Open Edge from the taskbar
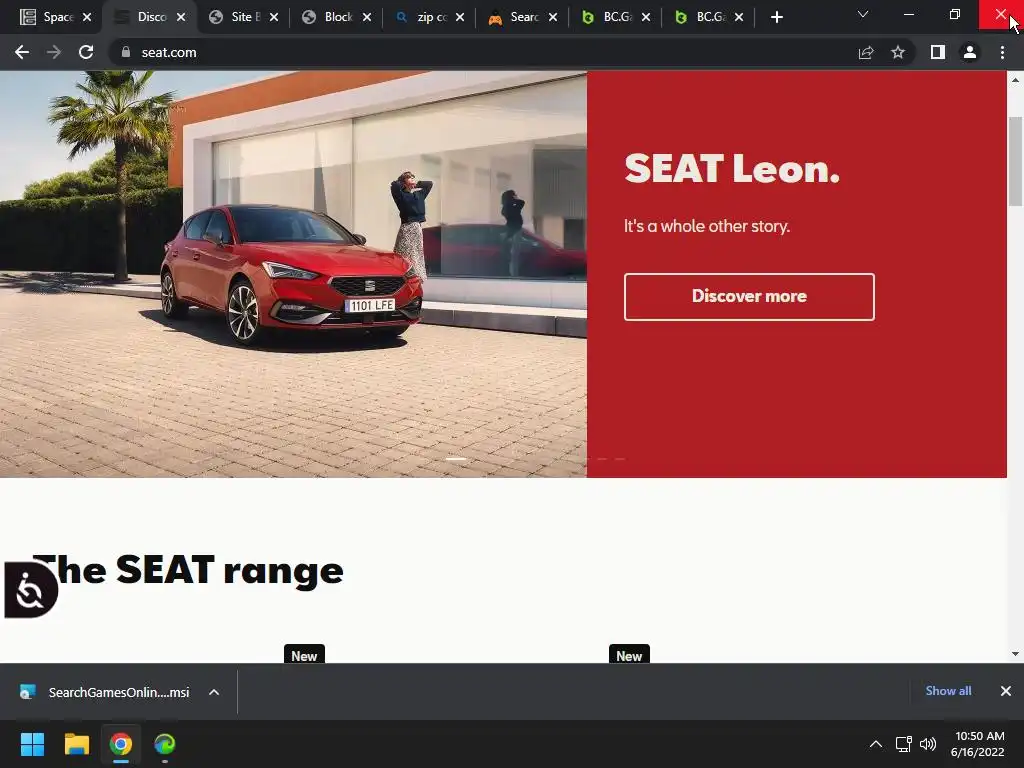 click(x=165, y=744)
